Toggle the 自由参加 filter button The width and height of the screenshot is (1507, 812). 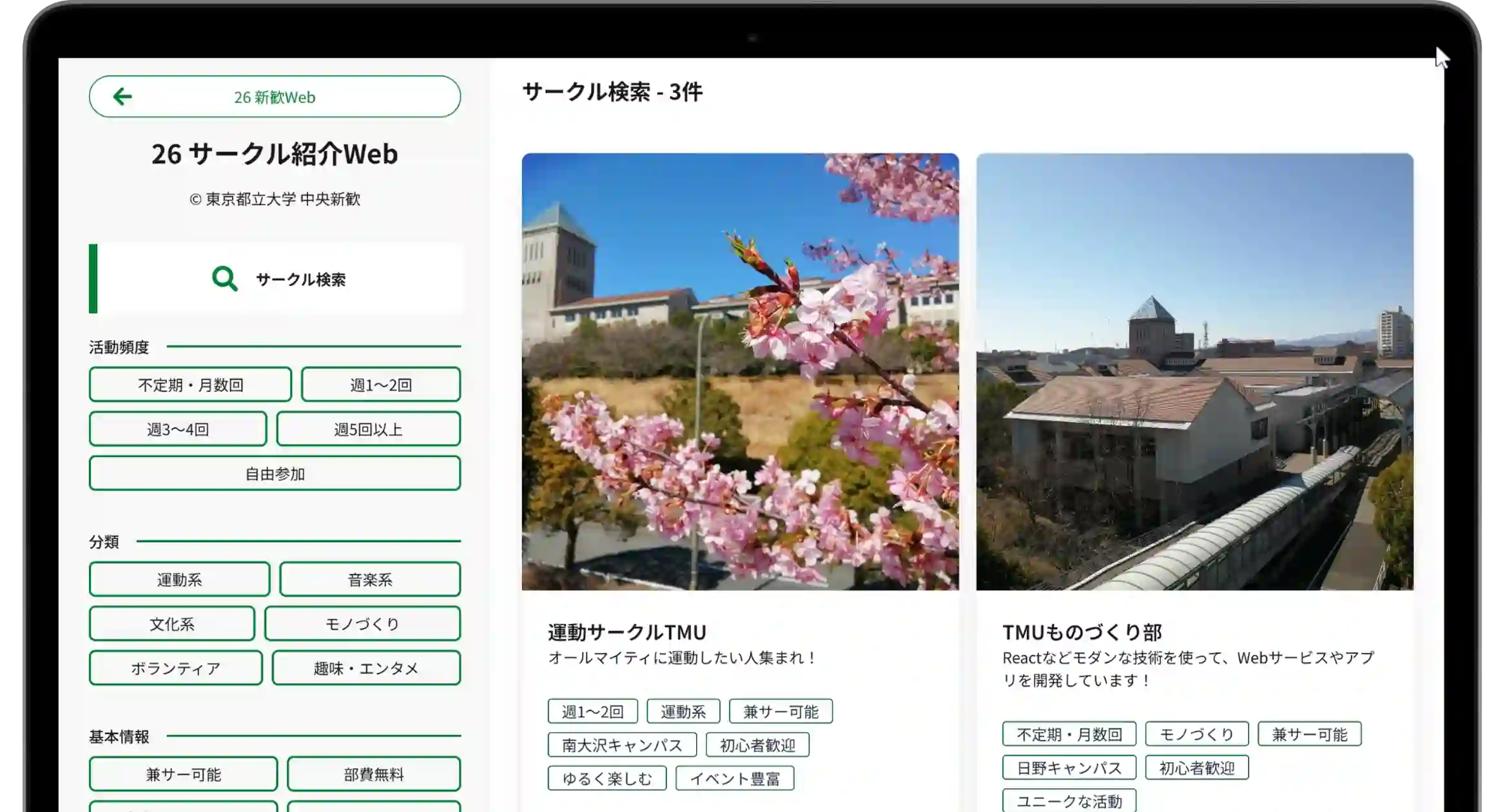click(x=275, y=474)
